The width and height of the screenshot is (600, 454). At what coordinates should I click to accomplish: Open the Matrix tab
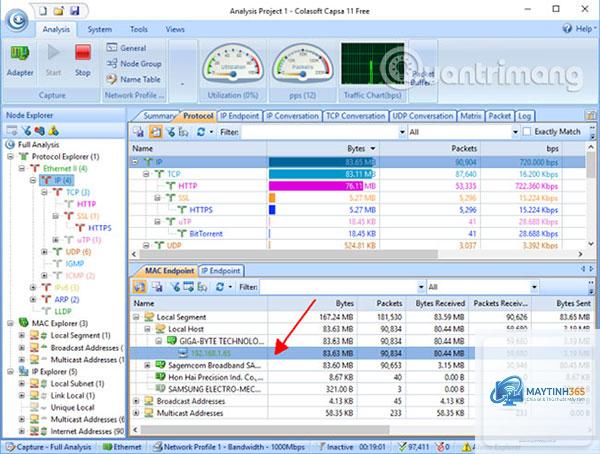coord(471,116)
